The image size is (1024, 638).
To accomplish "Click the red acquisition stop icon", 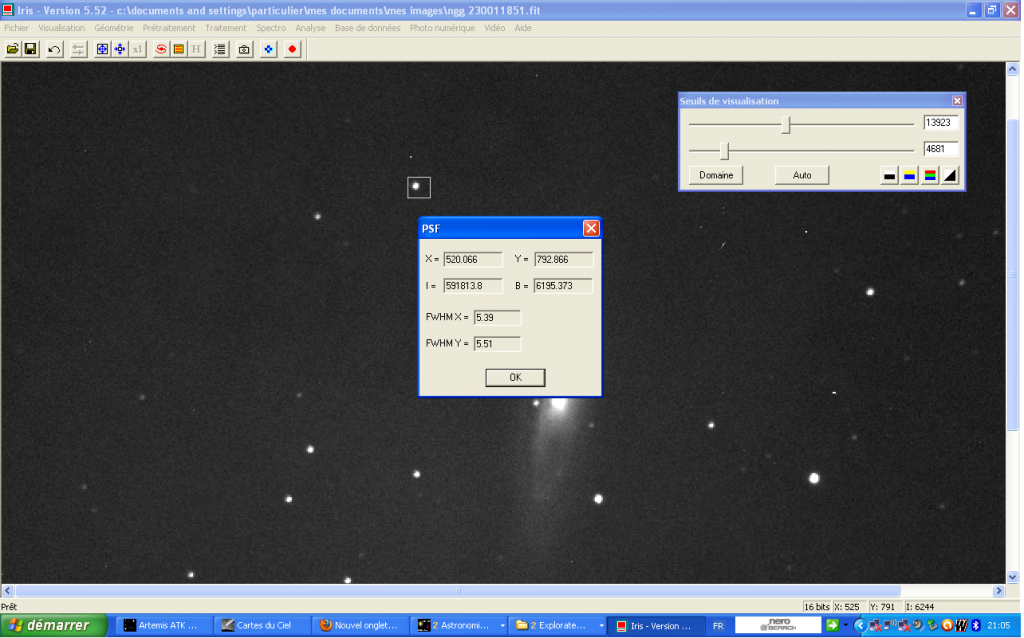I will (291, 49).
